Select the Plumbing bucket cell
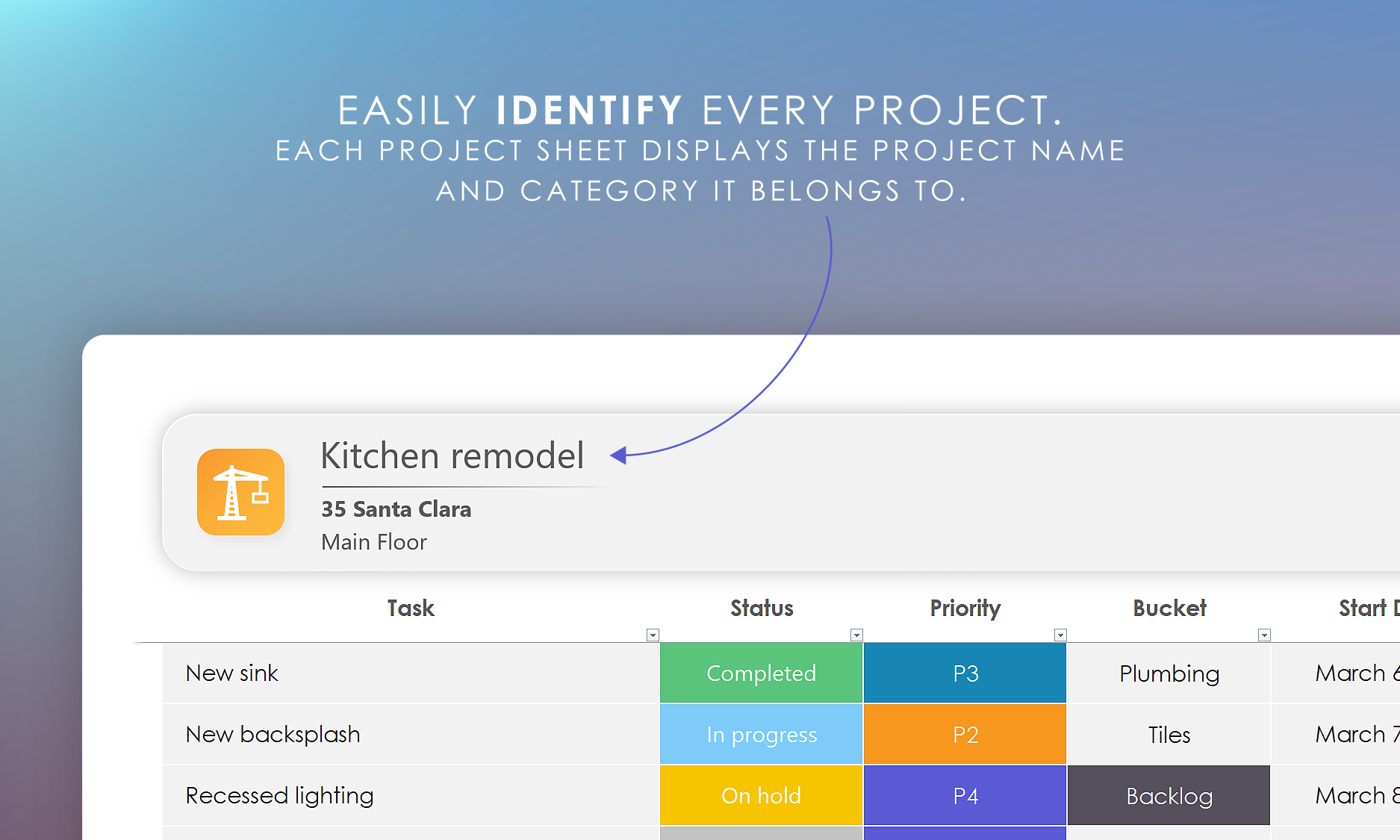This screenshot has height=840, width=1400. click(1169, 673)
